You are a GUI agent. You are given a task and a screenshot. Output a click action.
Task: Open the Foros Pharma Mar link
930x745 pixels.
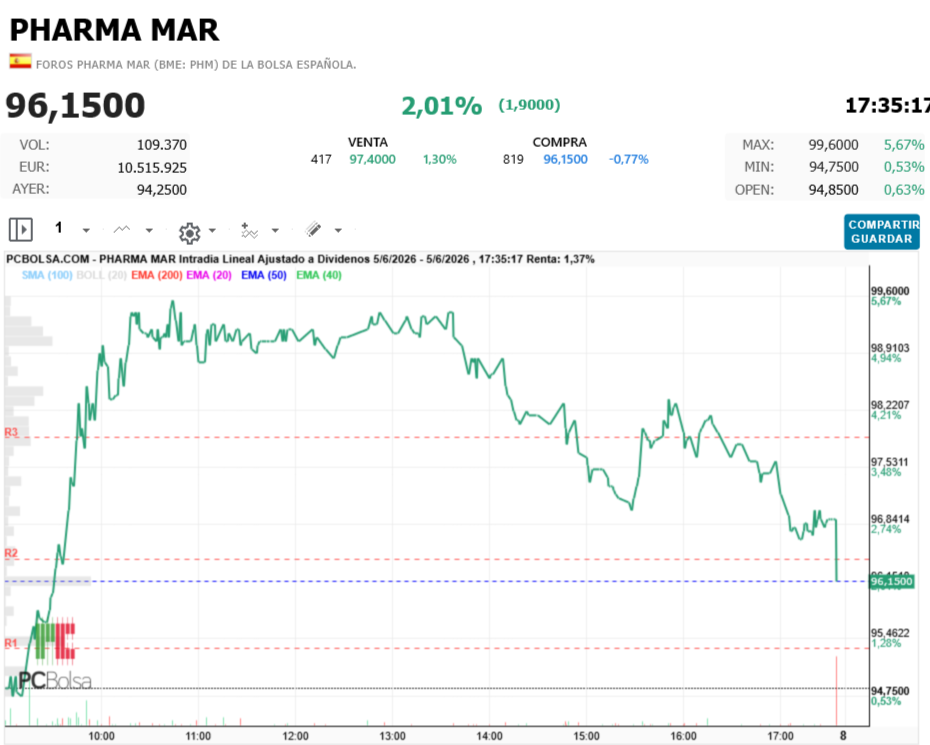[196, 65]
